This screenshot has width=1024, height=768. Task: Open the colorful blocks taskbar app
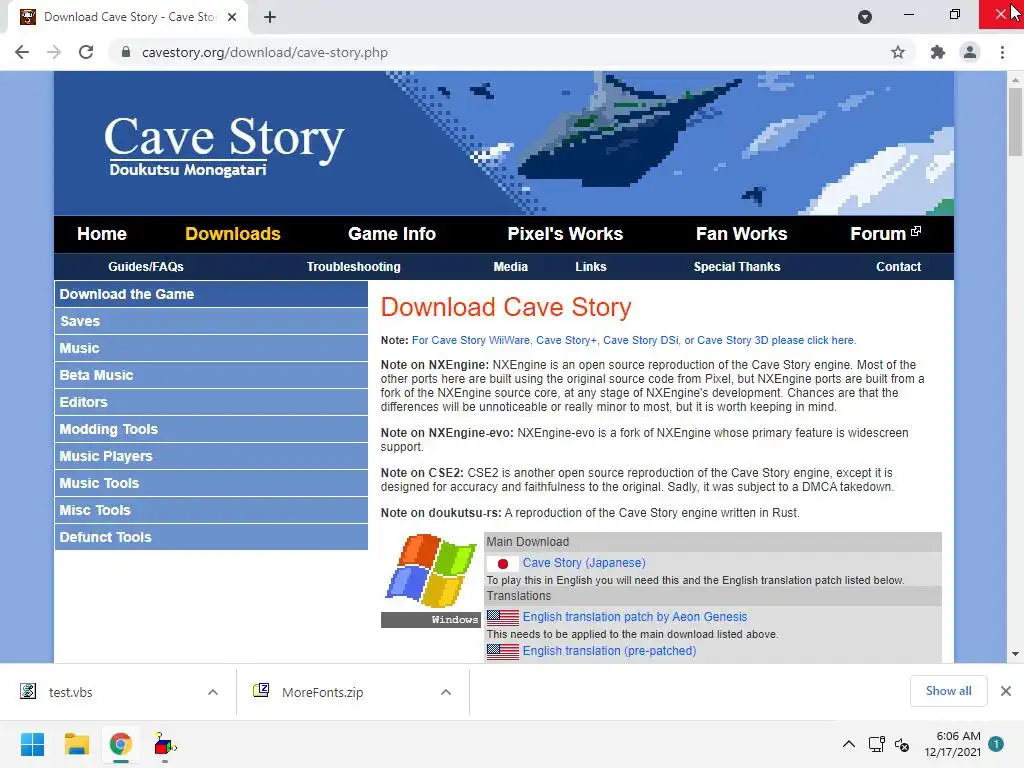click(x=165, y=744)
